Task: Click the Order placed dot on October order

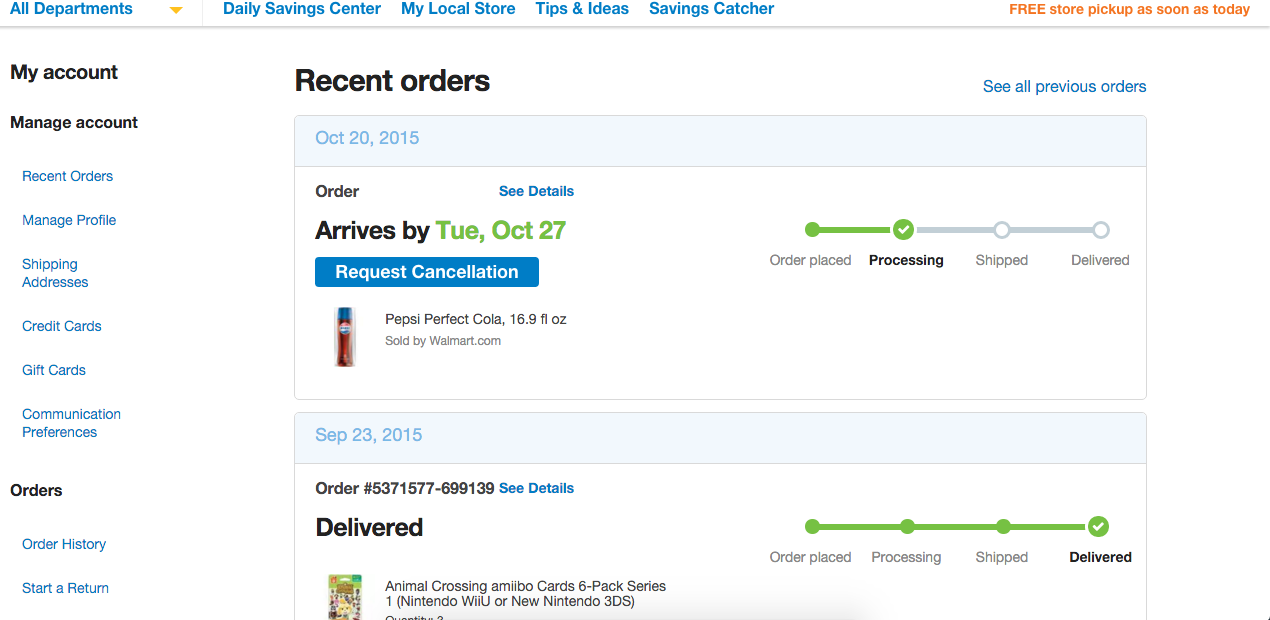Action: (812, 230)
